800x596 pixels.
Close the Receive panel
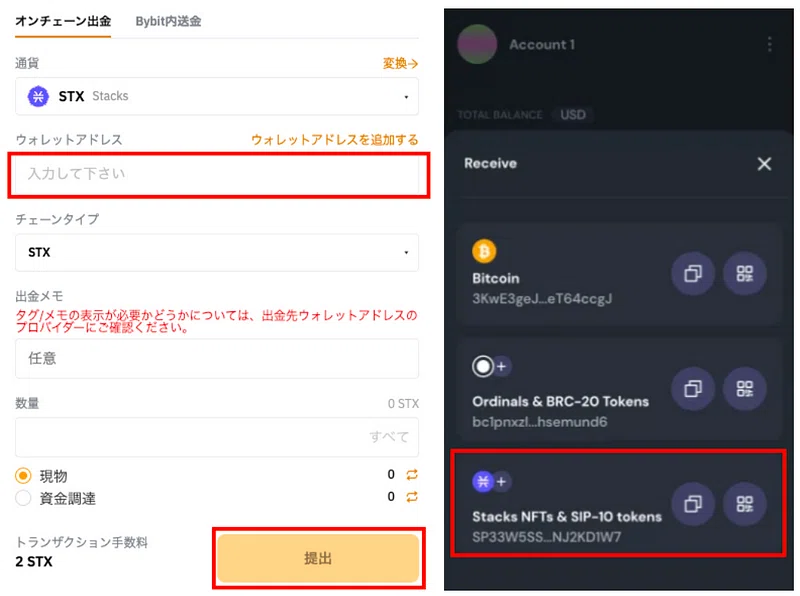(x=764, y=164)
